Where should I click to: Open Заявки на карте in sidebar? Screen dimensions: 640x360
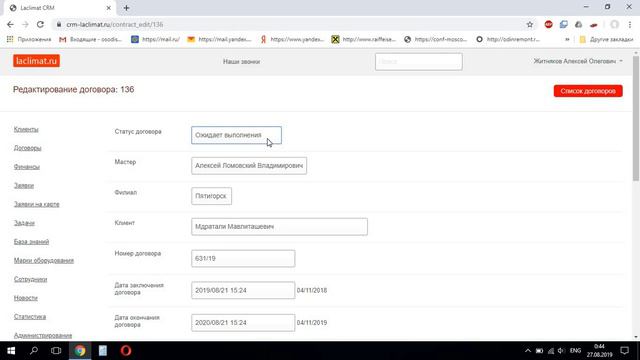pyautogui.click(x=36, y=204)
